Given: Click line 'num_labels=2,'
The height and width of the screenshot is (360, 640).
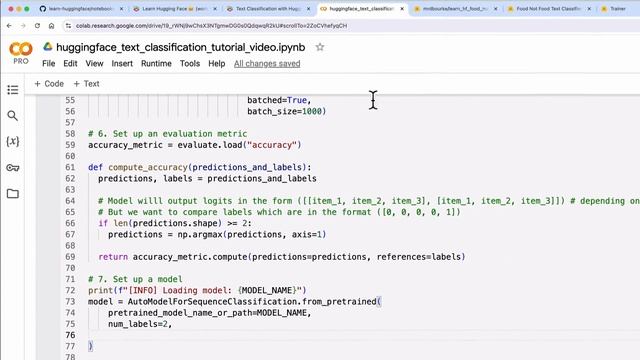Looking at the screenshot, I should pyautogui.click(x=140, y=324).
